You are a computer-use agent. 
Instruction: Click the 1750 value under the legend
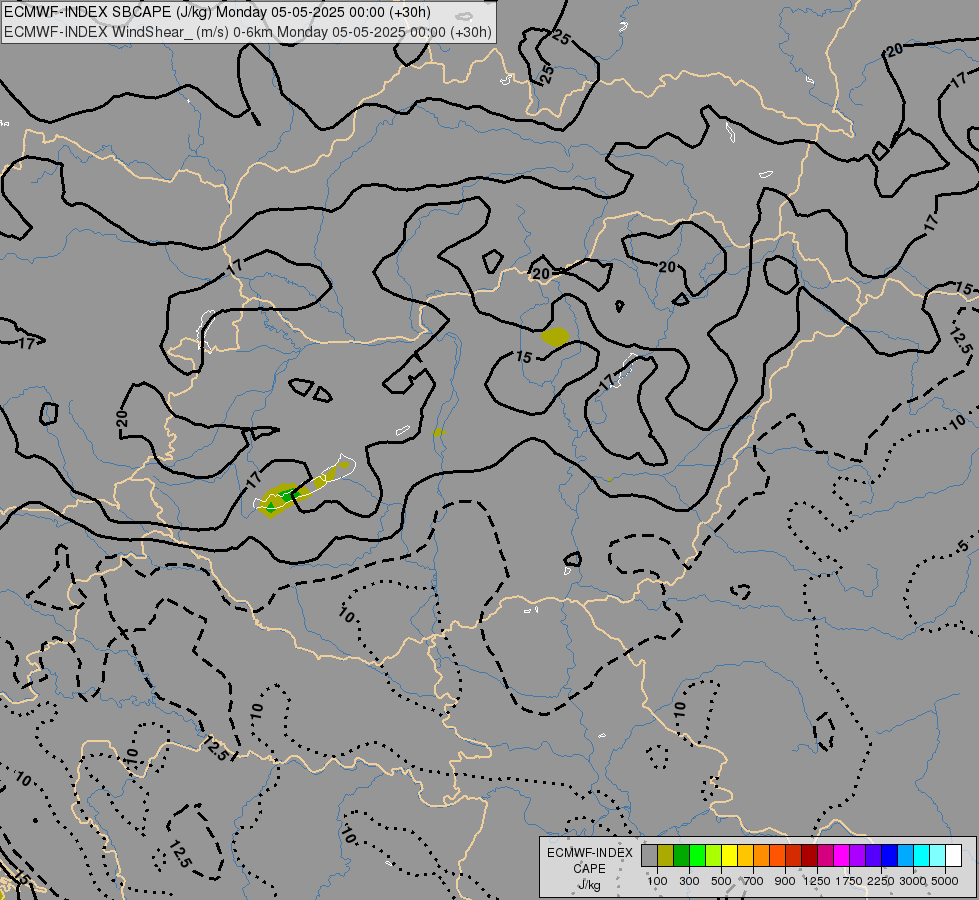click(849, 881)
